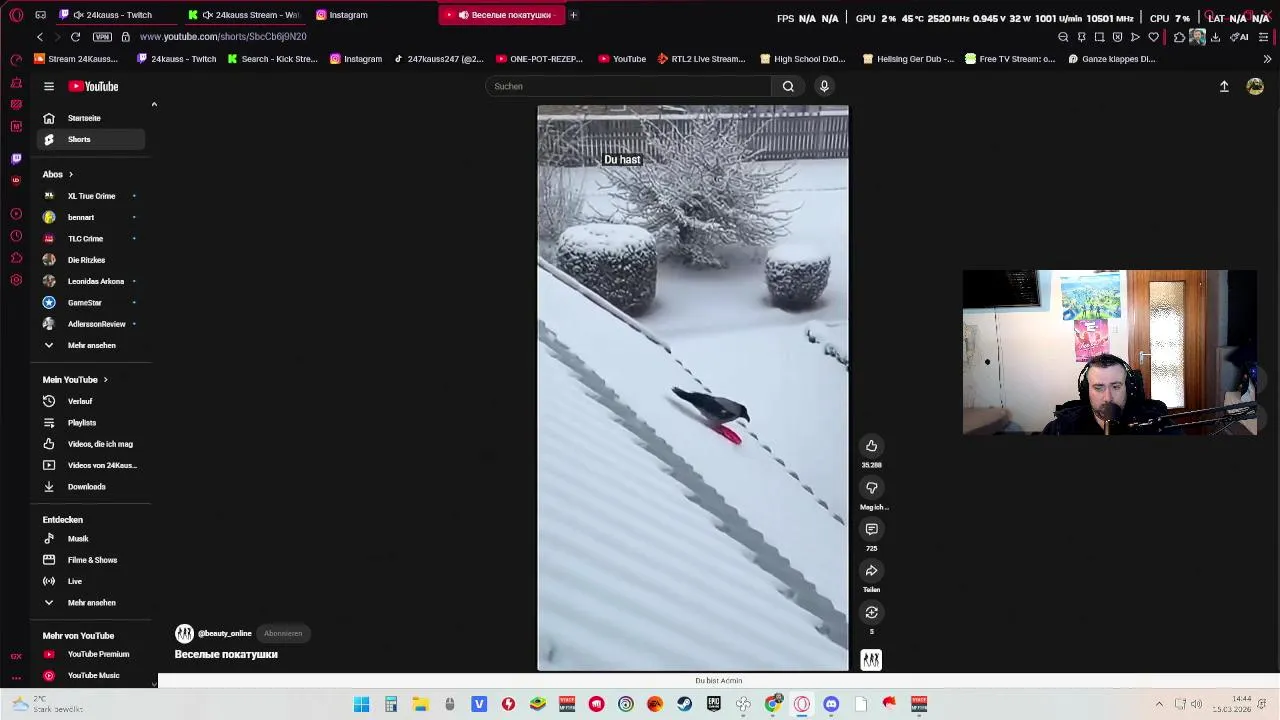Open the @beauty_online channel link
Image resolution: width=1280 pixels, height=720 pixels.
click(x=225, y=633)
